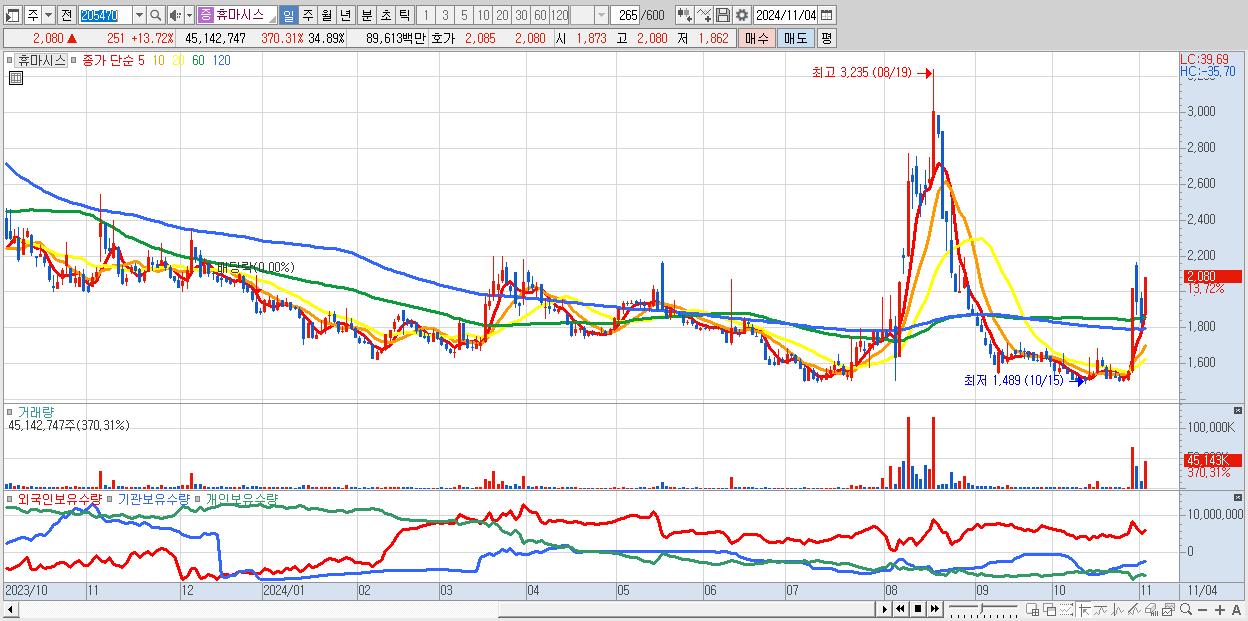Open chart settings gear icon
This screenshot has height=621, width=1248.
[x=741, y=15]
